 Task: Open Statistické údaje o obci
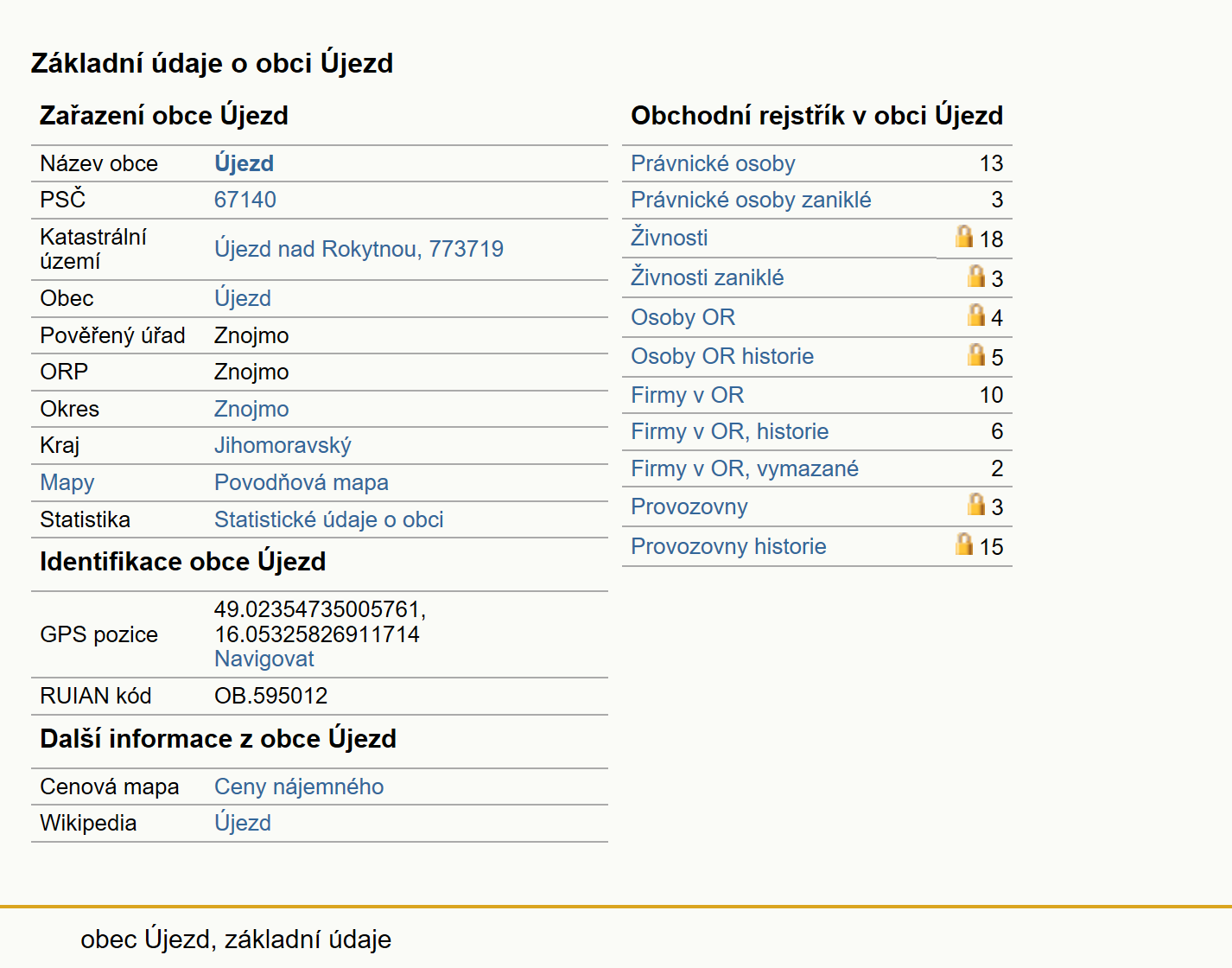(x=329, y=519)
